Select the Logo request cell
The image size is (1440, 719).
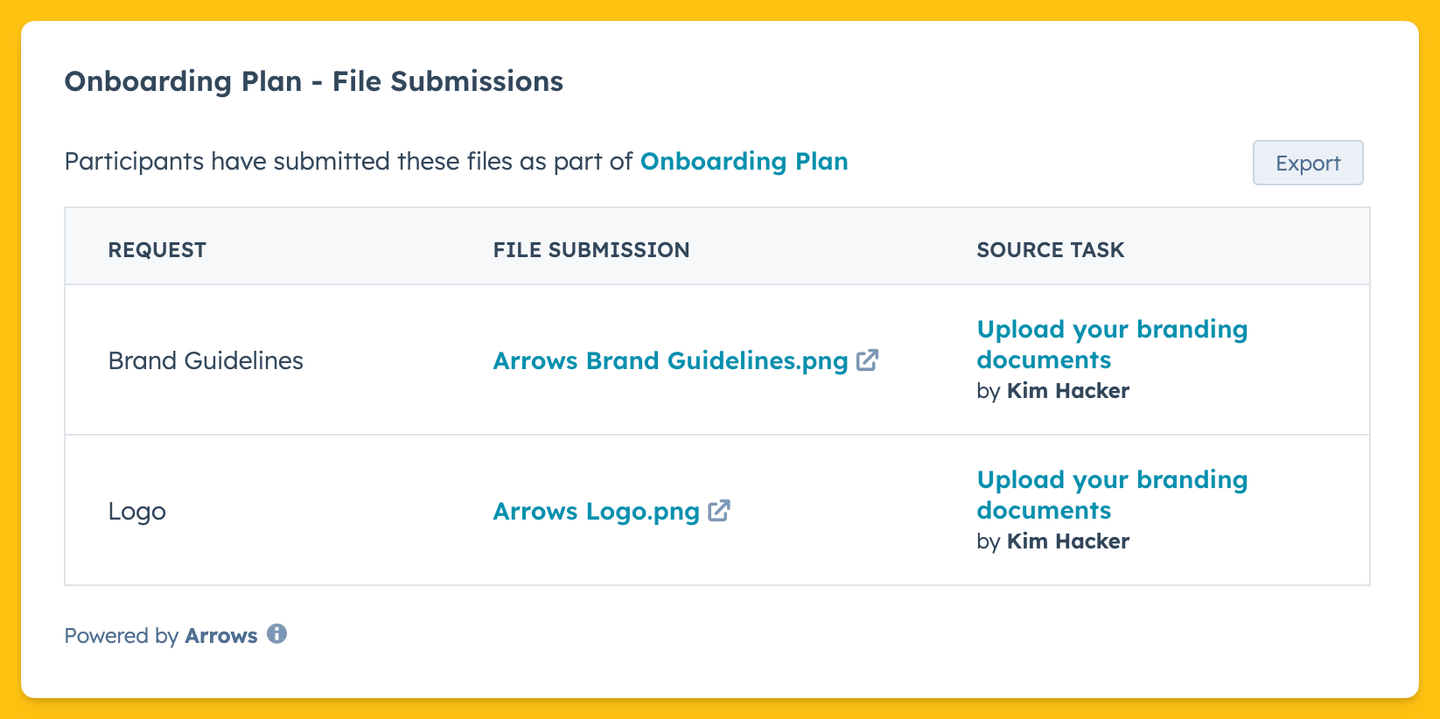(x=137, y=511)
